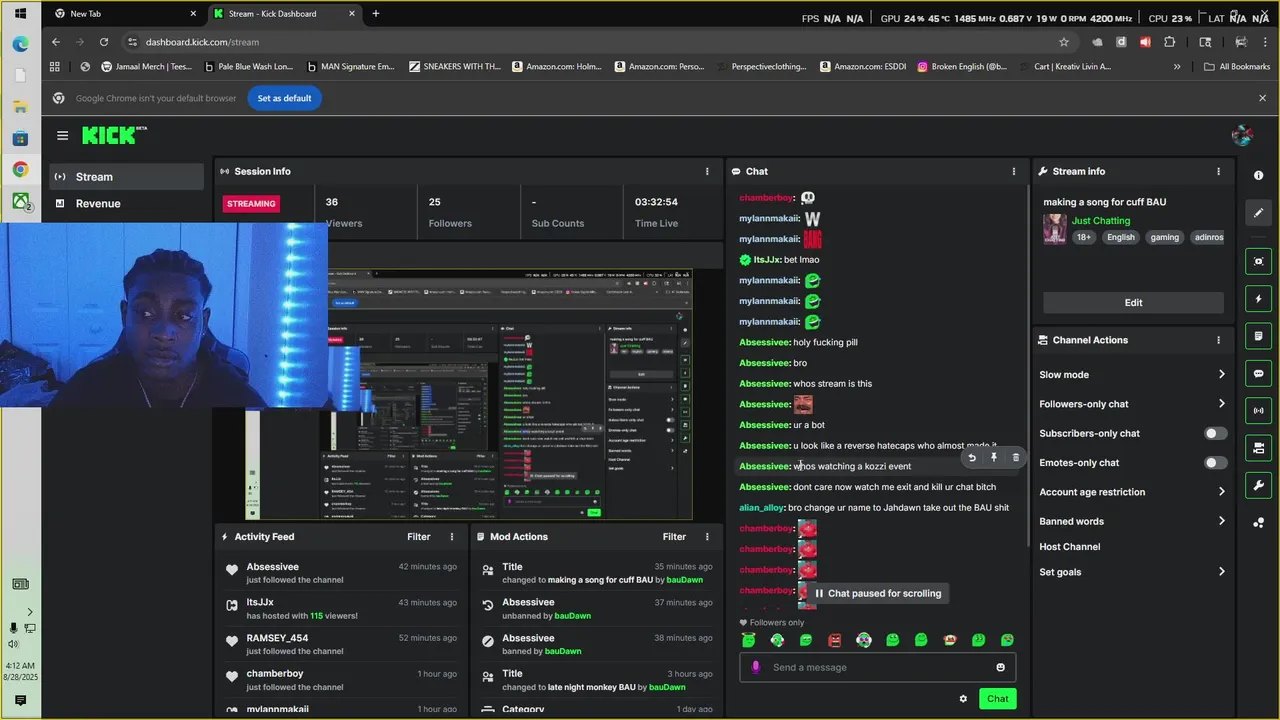Toggle the document panel icon in sidebar
The image size is (1280, 720).
click(1258, 336)
